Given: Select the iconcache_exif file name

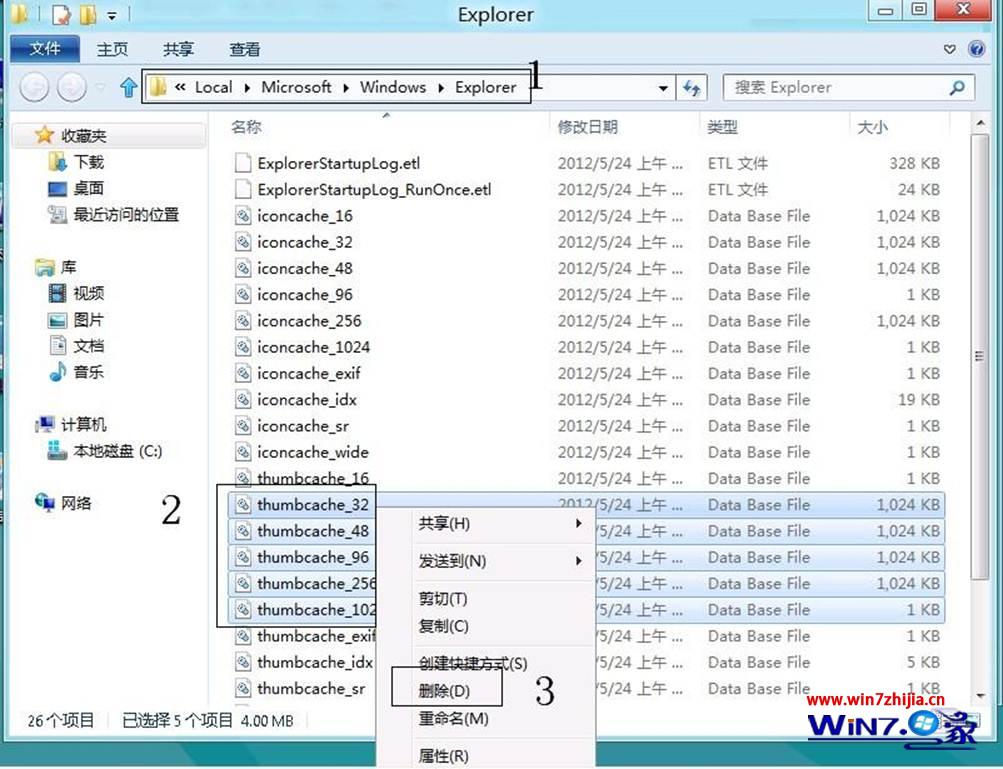Looking at the screenshot, I should point(309,373).
